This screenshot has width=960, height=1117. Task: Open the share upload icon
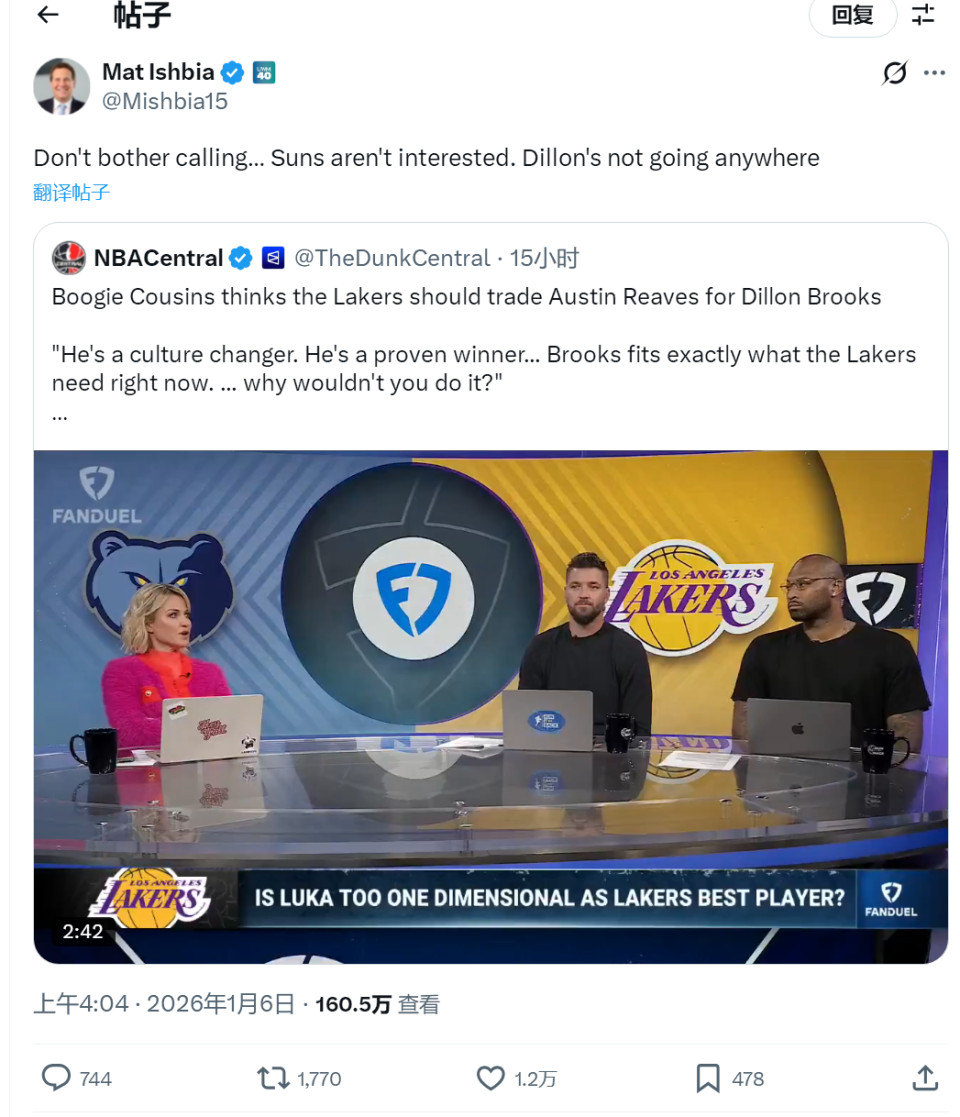925,1078
